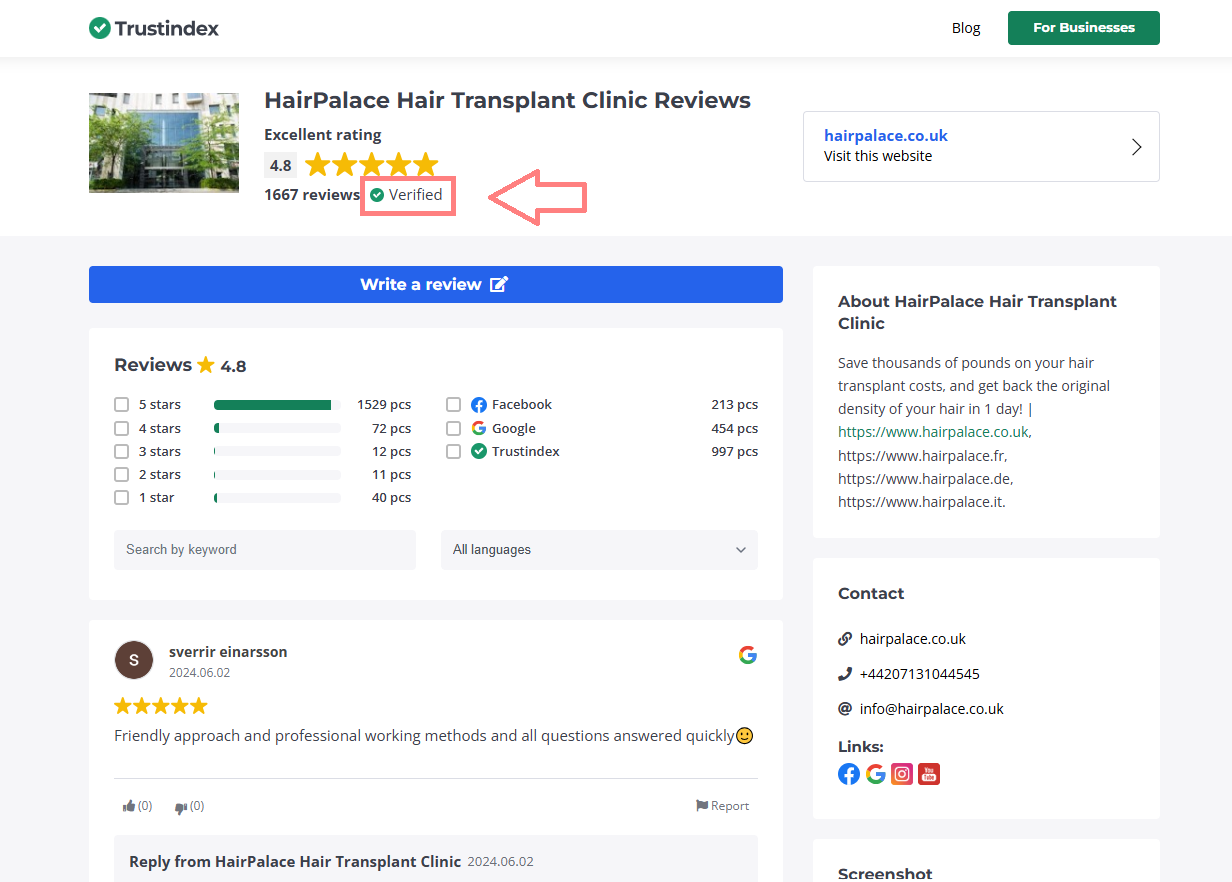The image size is (1232, 882).
Task: Click the thumbs-down icon on sverrir's review
Action: [181, 807]
